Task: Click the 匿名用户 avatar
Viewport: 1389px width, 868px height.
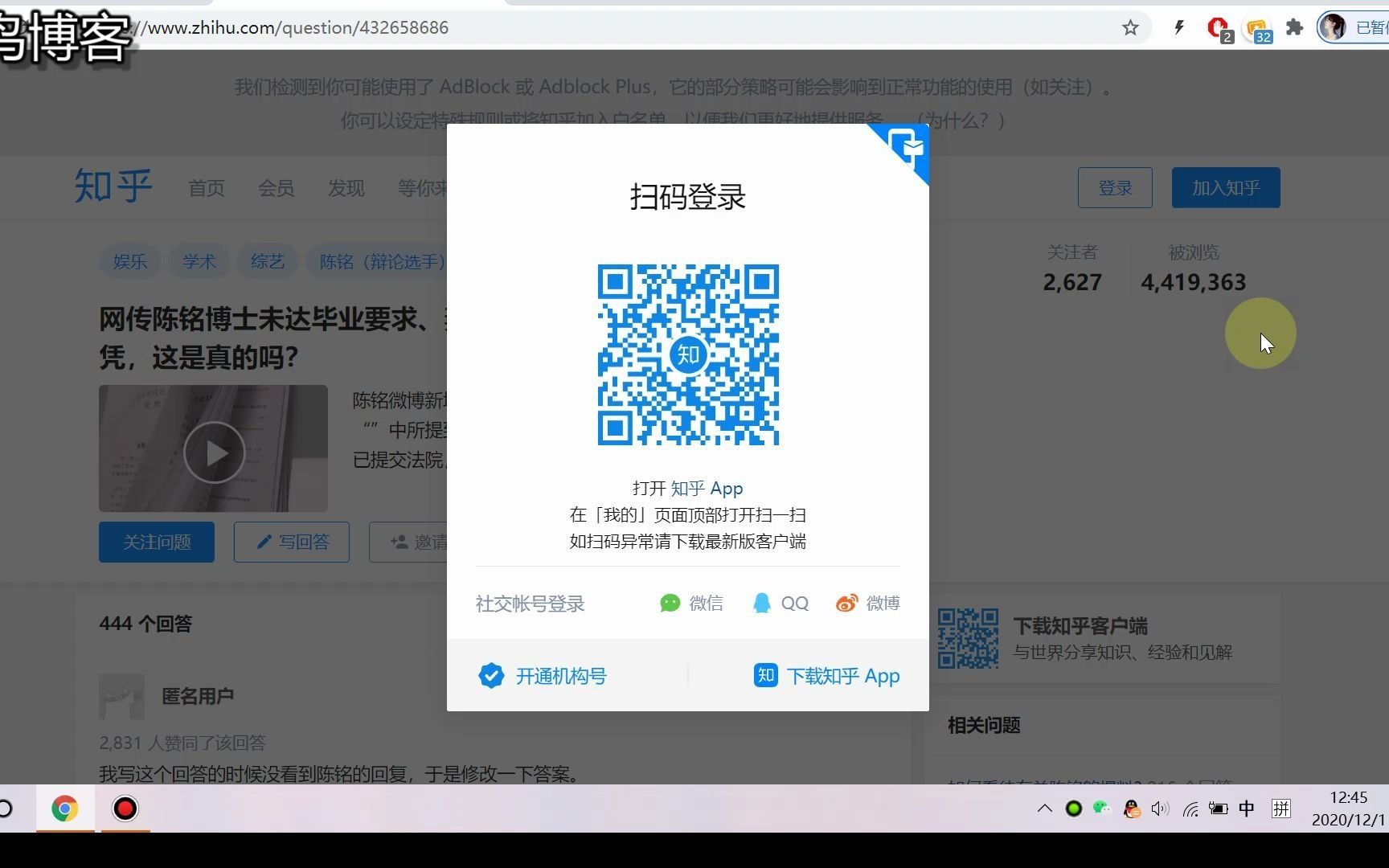Action: tap(121, 696)
